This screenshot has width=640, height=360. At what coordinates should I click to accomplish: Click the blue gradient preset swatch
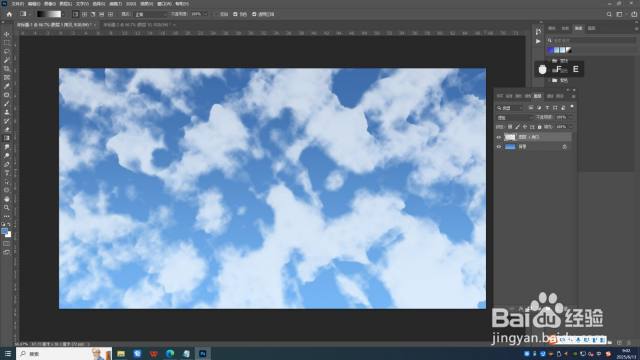(550, 50)
